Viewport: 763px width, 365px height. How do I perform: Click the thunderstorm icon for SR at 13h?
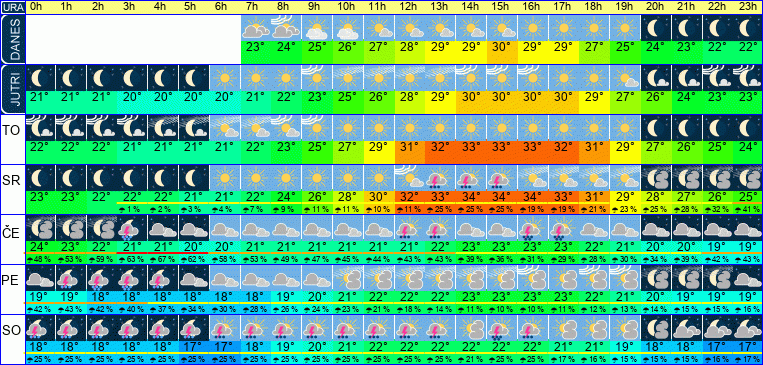point(440,178)
